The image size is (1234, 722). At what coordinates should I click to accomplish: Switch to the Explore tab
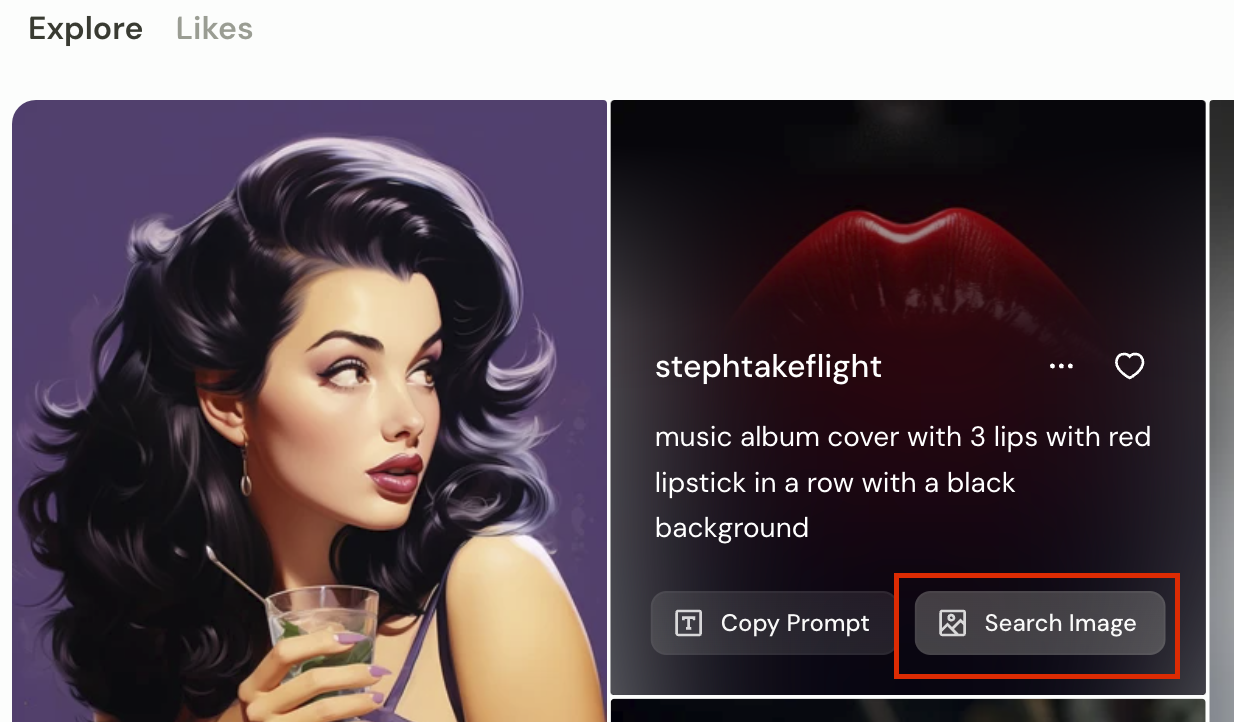85,29
